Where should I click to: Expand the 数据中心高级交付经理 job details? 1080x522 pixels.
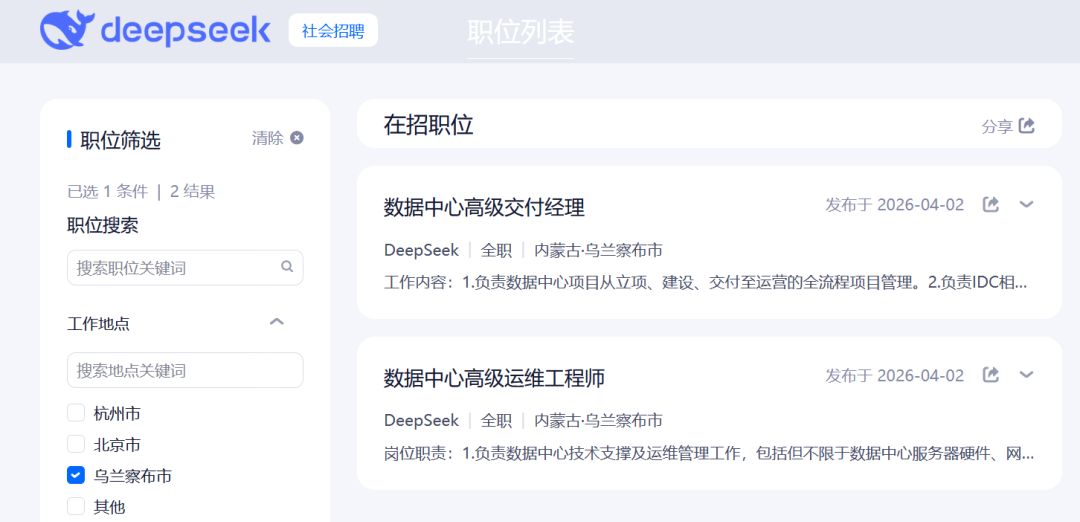[x=1026, y=205]
